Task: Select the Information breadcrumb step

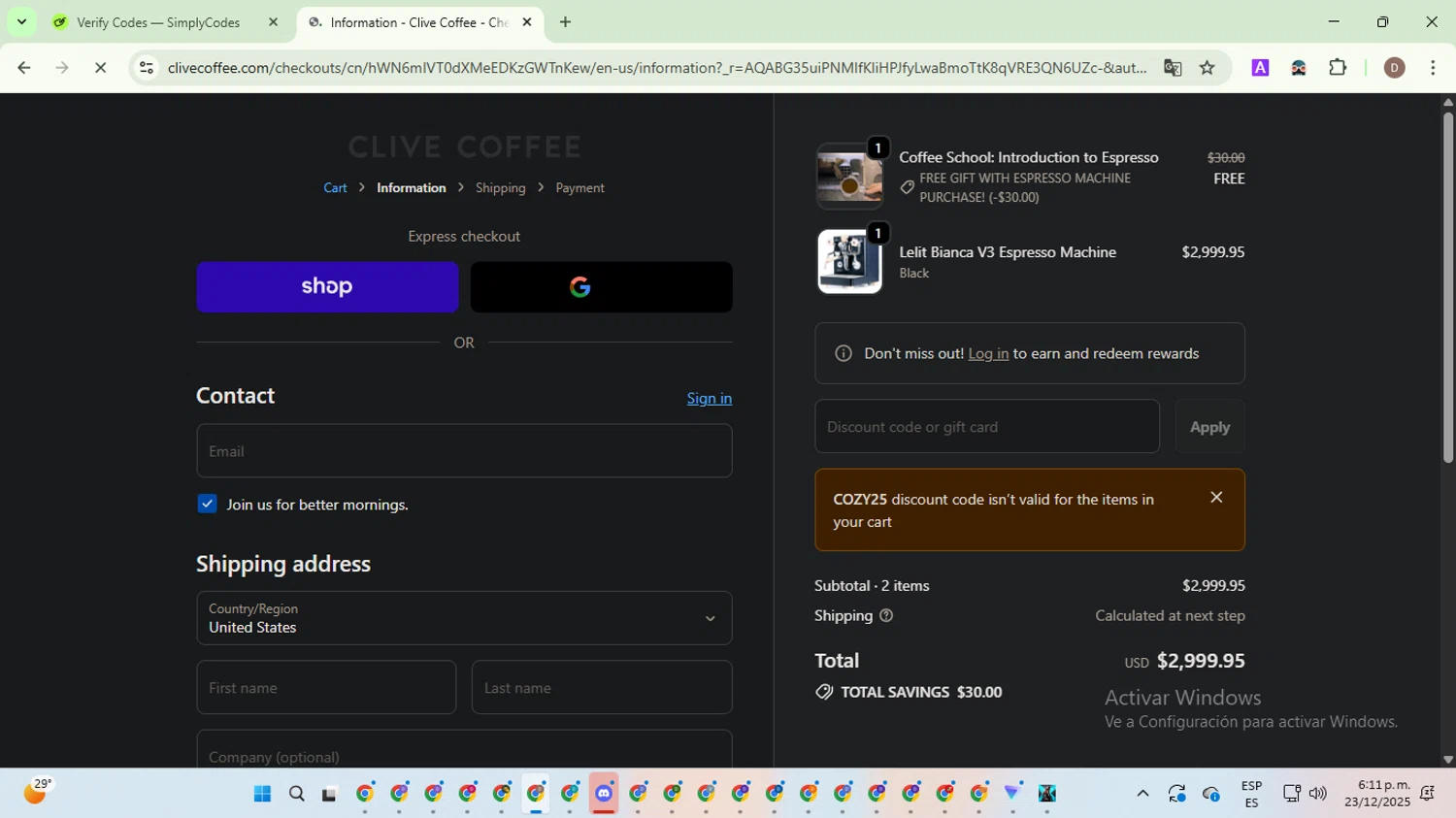Action: pos(412,187)
